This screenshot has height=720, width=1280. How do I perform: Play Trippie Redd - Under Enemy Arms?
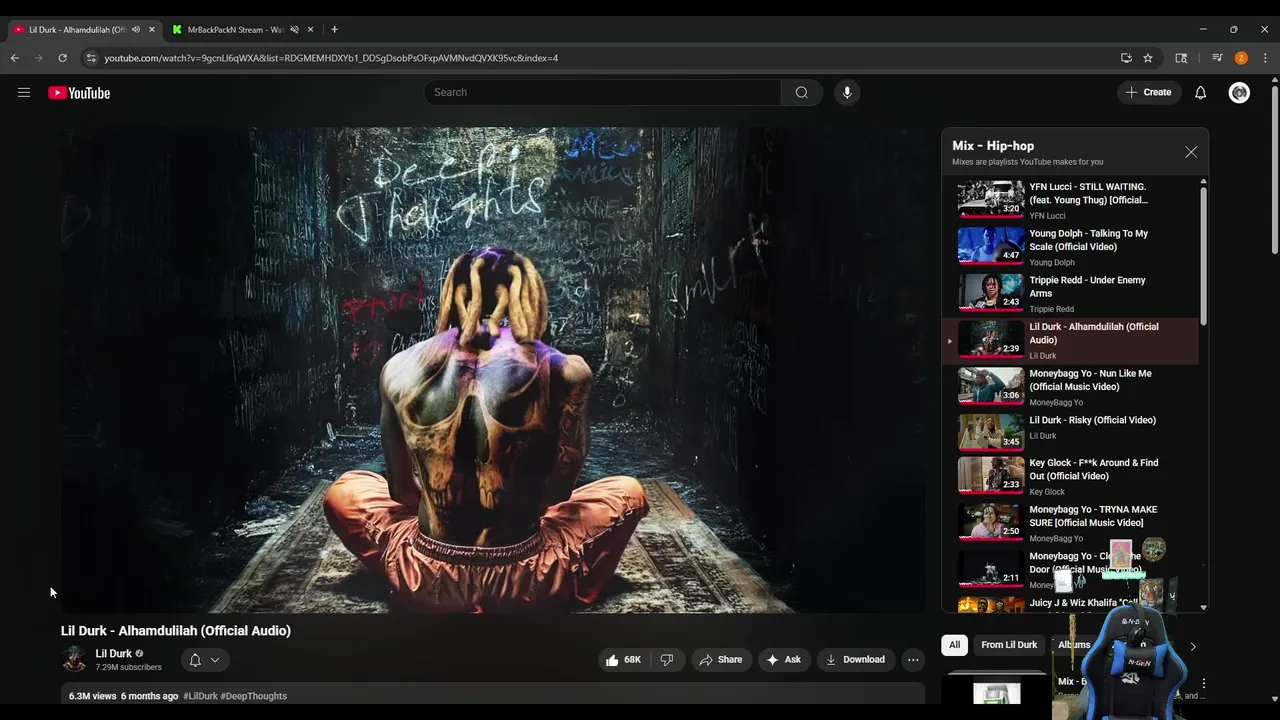(1070, 295)
